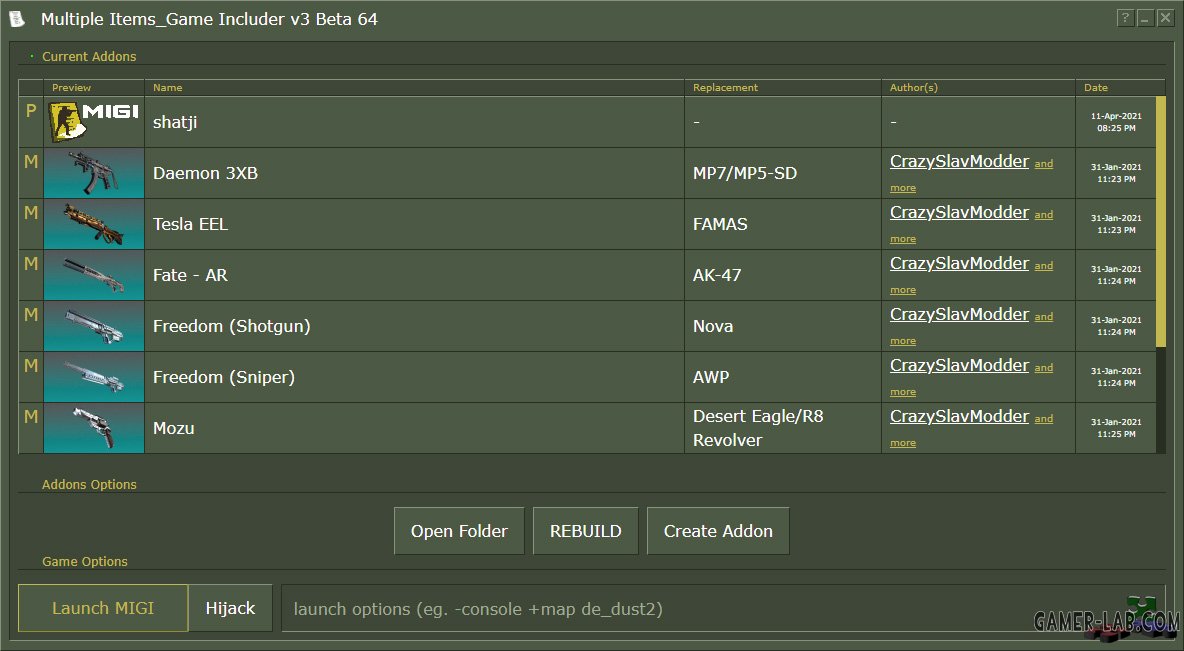1184x651 pixels.
Task: Select the Fate - AR addon name
Action: pos(190,275)
